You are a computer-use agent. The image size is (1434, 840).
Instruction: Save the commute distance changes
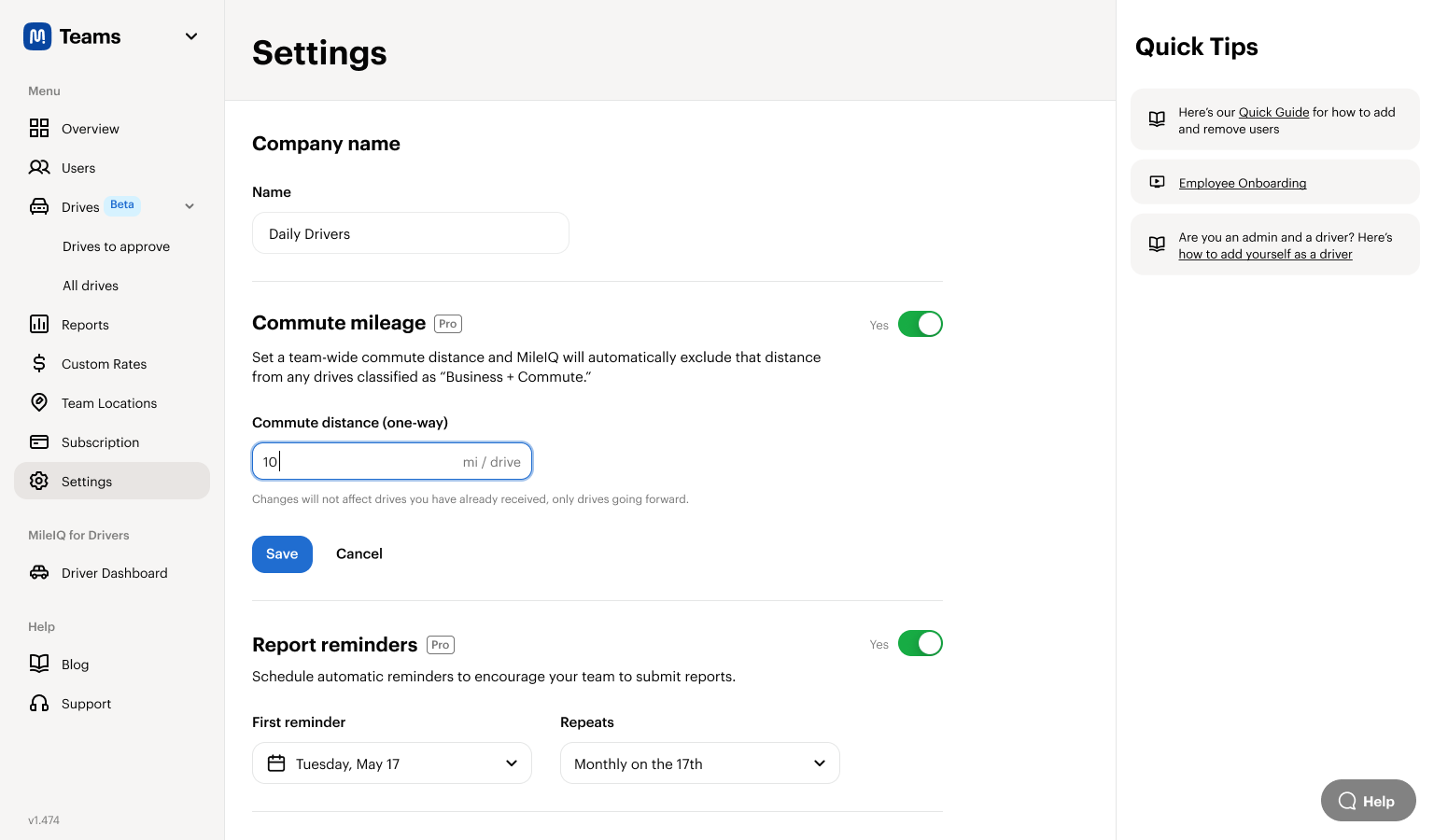[x=282, y=554]
